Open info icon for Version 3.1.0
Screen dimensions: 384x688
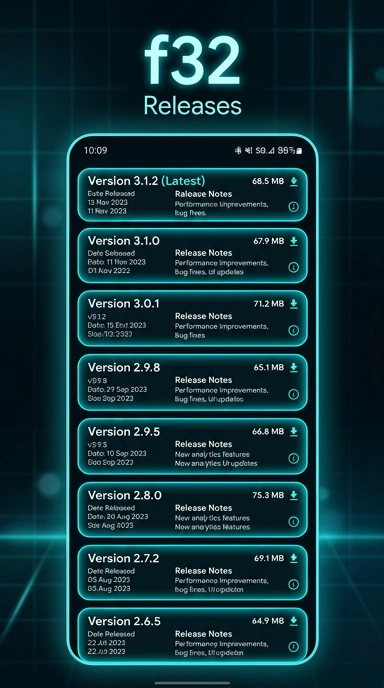tap(294, 267)
